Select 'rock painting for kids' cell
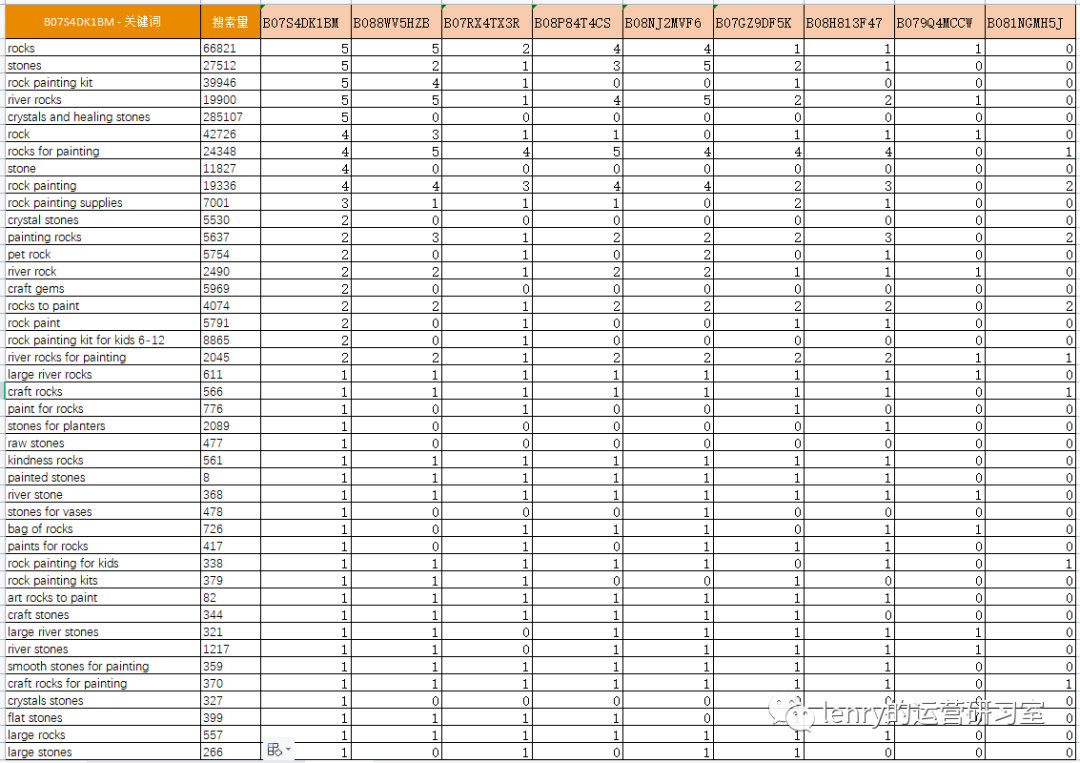This screenshot has height=763, width=1080. (x=103, y=563)
